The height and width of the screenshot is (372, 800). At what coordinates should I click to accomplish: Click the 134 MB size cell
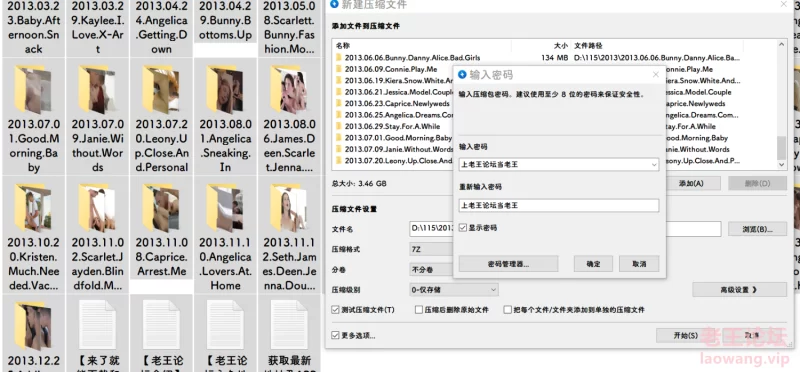pos(555,58)
